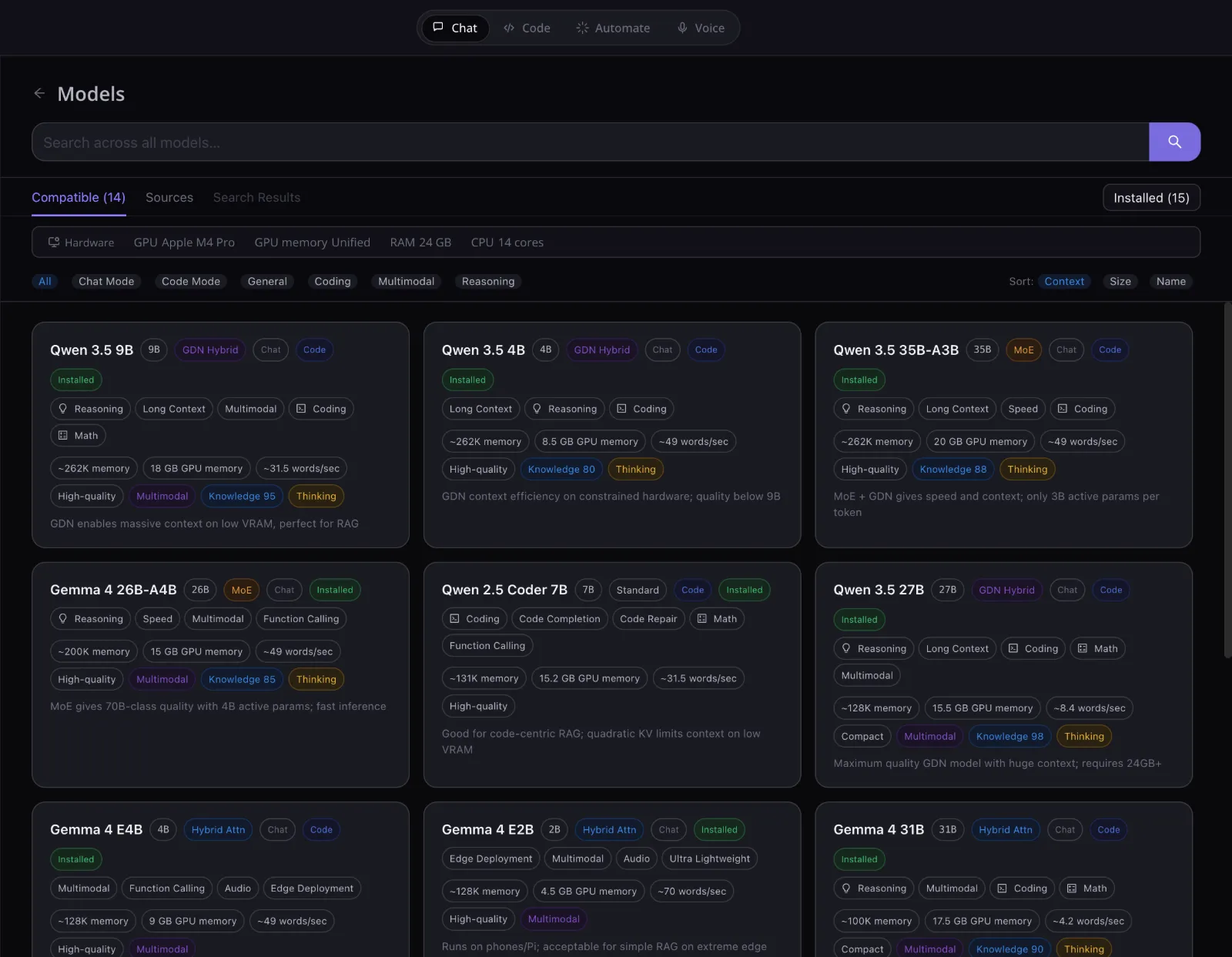Click Knowledge 98 tag on Qwen 3.5 27B

point(1009,736)
